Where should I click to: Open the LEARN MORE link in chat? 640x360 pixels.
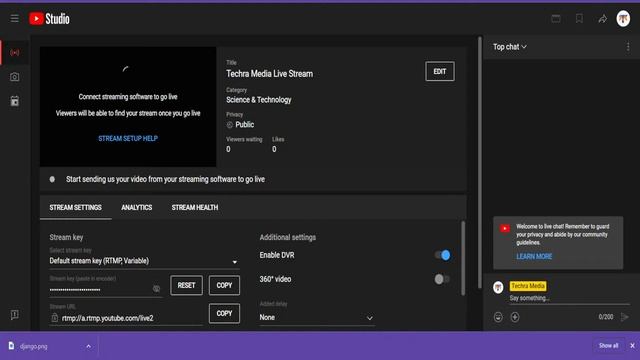pyautogui.click(x=534, y=256)
